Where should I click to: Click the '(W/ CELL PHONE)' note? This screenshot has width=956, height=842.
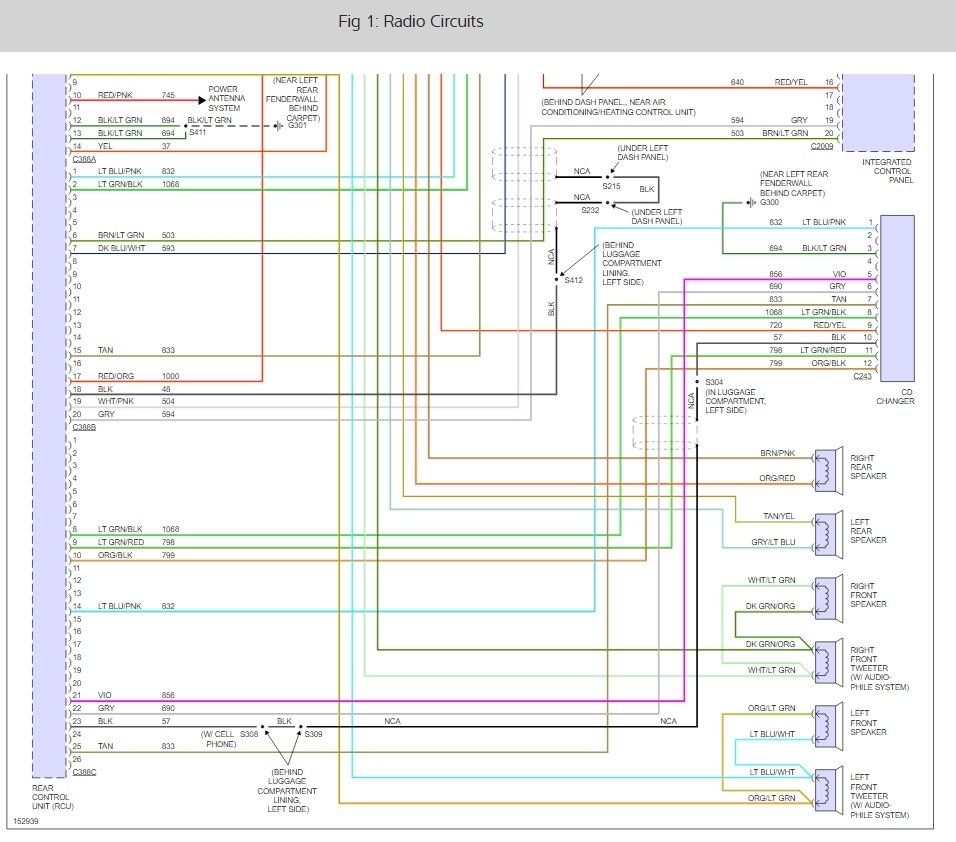pyautogui.click(x=218, y=739)
